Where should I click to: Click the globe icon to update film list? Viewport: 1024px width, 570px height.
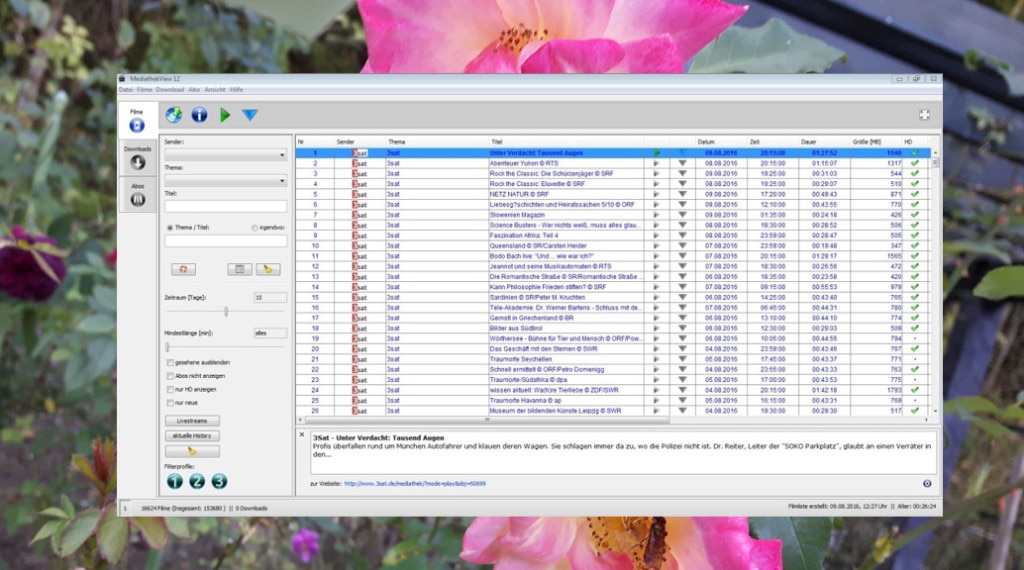point(174,115)
